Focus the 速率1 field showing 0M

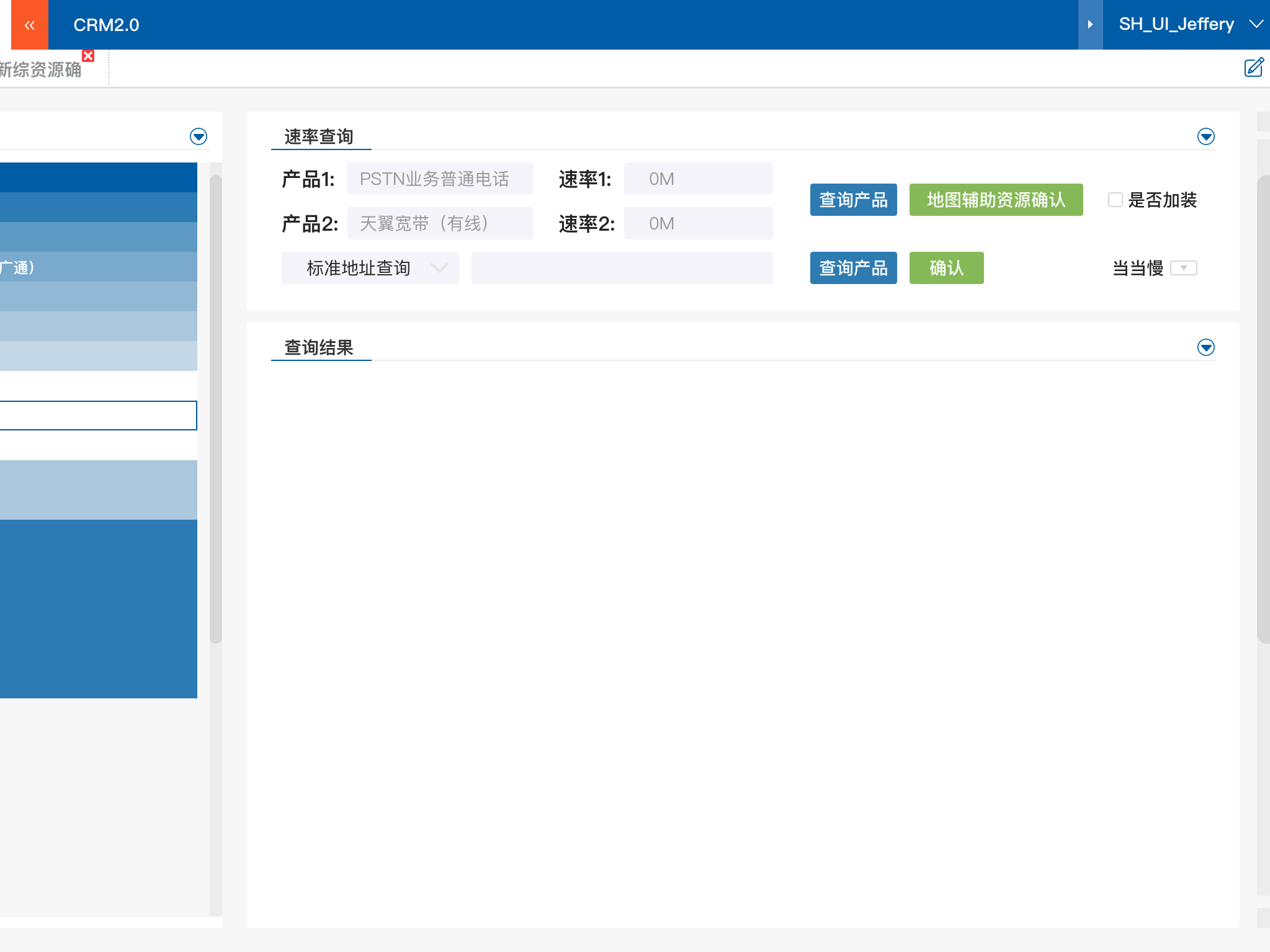[698, 179]
